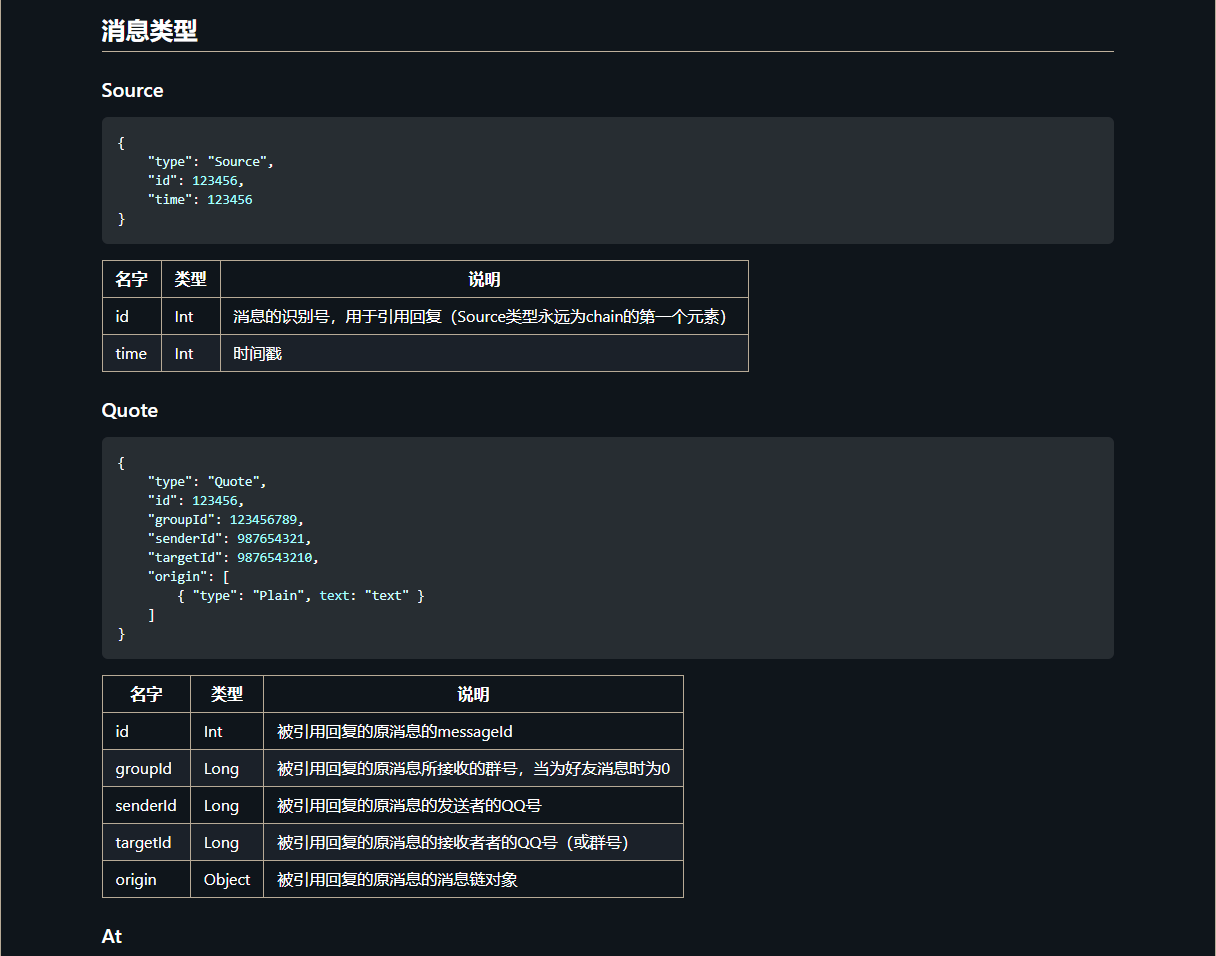Click the id row in the Source table
Viewport: 1216px width, 956px height.
pos(121,316)
